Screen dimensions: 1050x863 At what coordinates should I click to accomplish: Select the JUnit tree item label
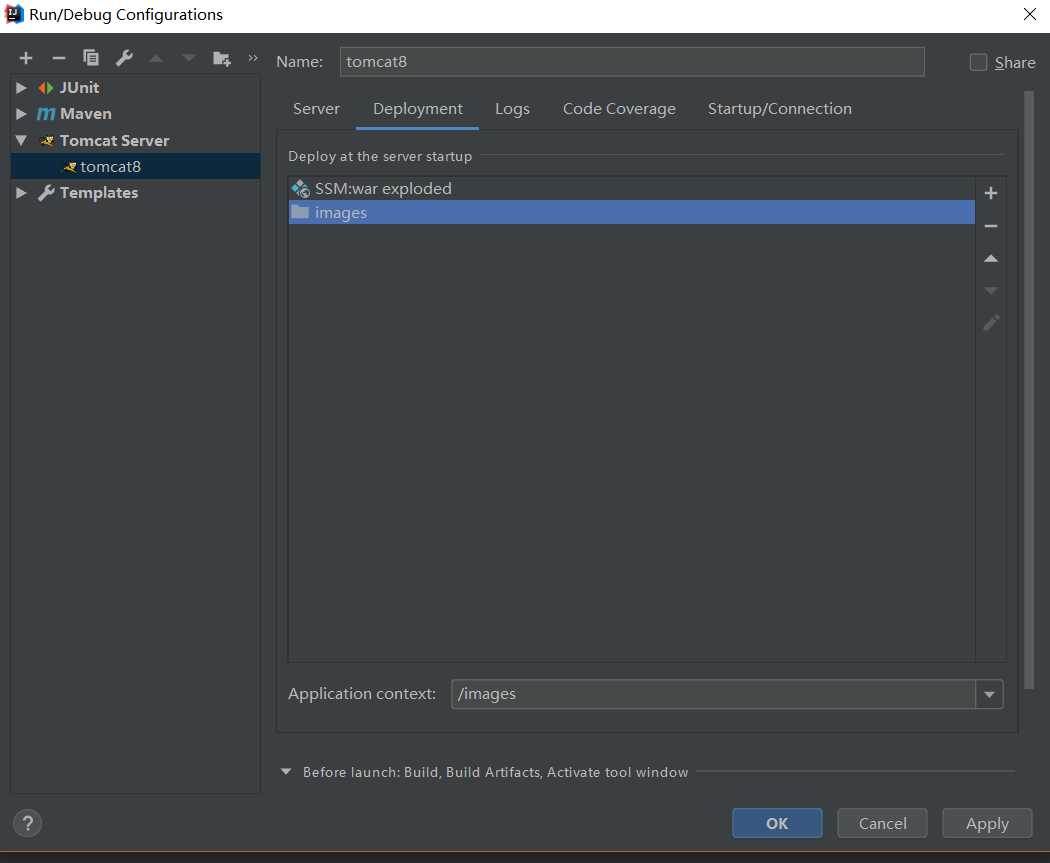click(79, 88)
